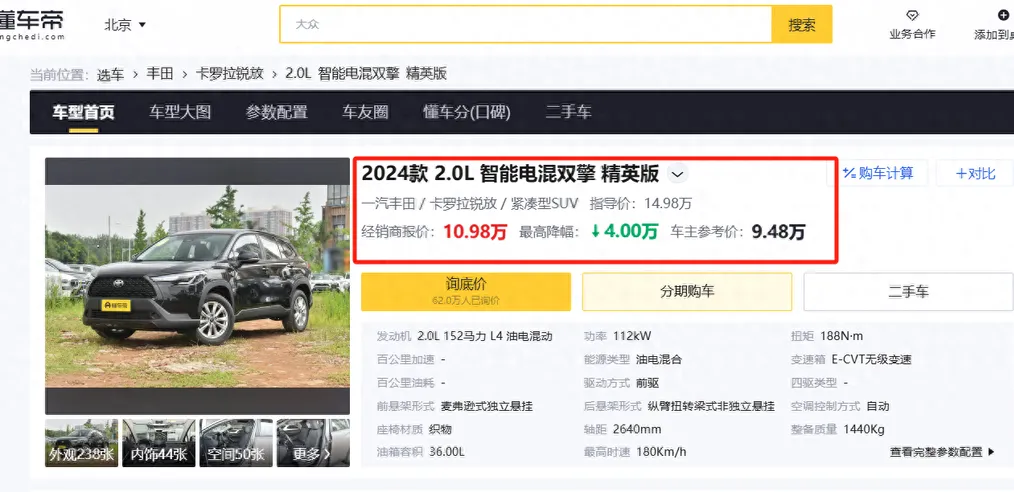Click the 4.00万 maximum discount value
Image resolution: width=1014 pixels, height=492 pixels.
click(625, 231)
